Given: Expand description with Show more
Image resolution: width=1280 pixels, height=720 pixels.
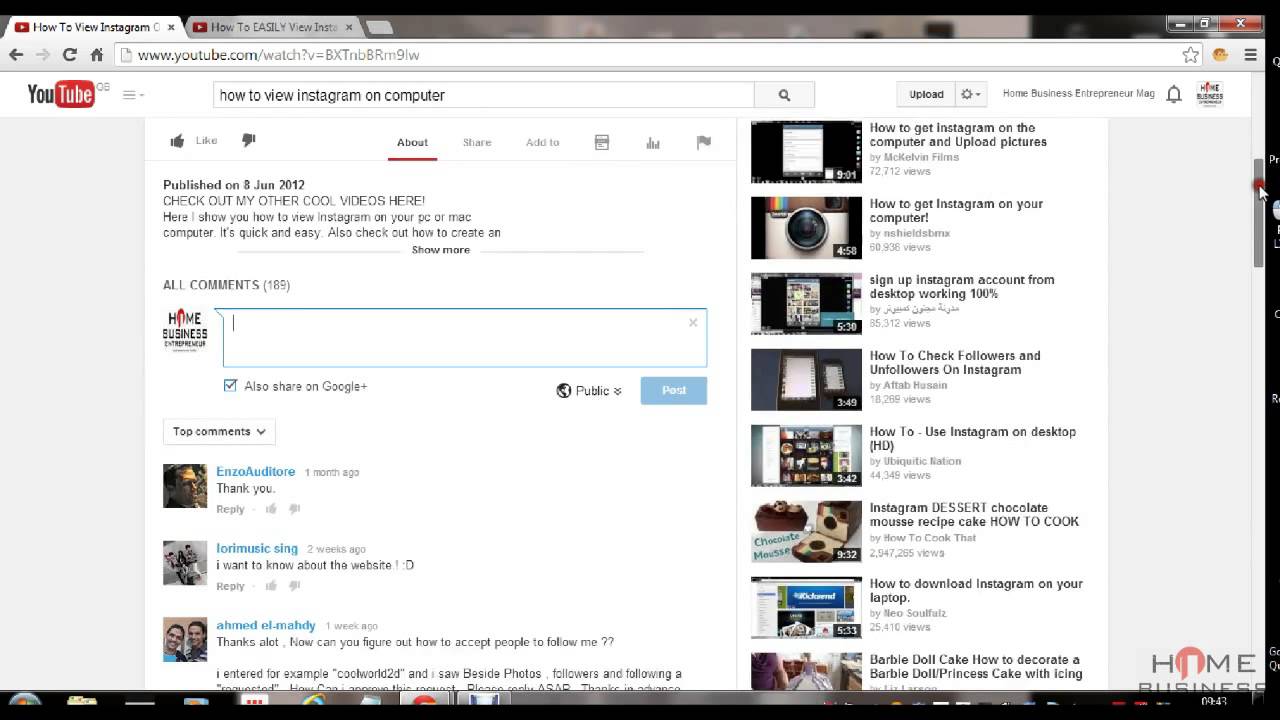Looking at the screenshot, I should pyautogui.click(x=441, y=250).
